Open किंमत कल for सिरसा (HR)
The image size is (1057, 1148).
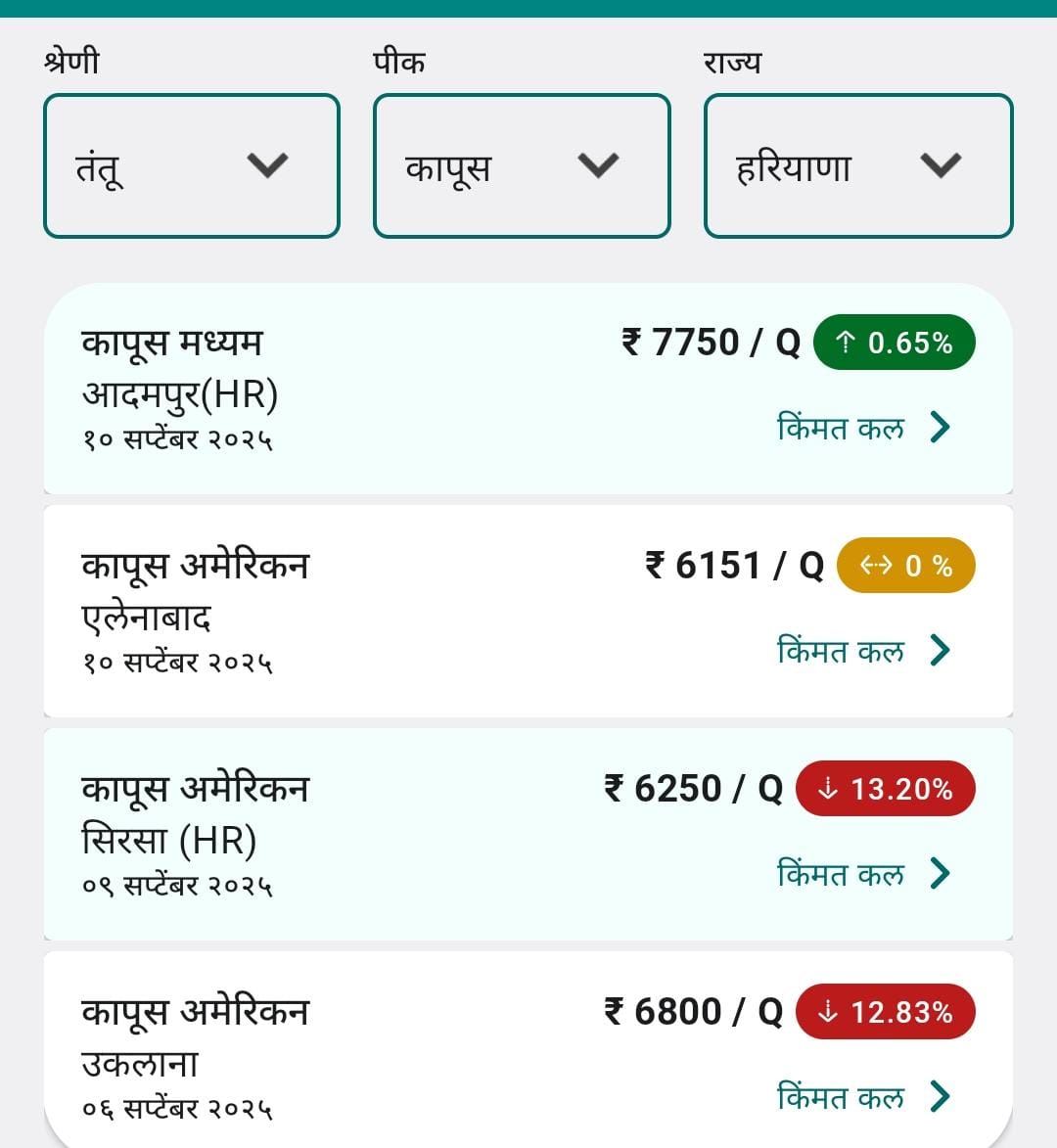864,873
